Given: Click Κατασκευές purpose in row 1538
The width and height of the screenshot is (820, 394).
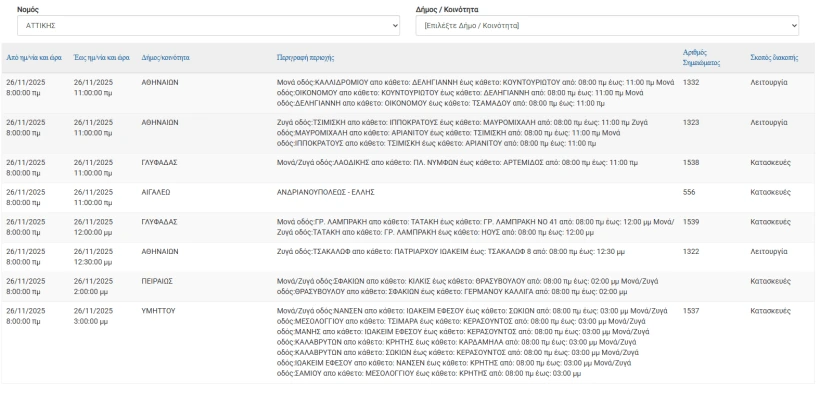Looking at the screenshot, I should coord(770,163).
